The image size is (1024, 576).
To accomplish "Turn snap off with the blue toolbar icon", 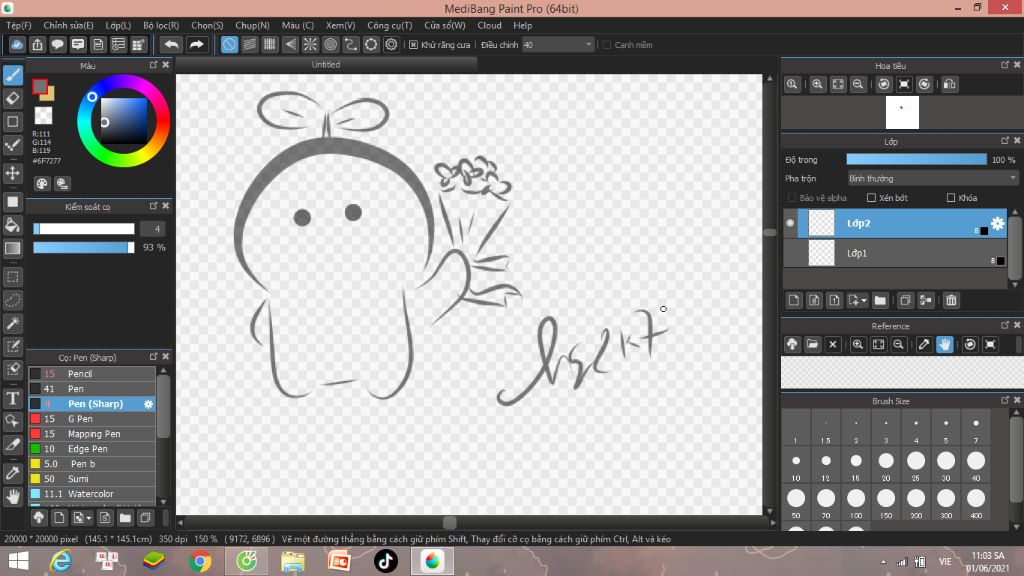I will [229, 44].
